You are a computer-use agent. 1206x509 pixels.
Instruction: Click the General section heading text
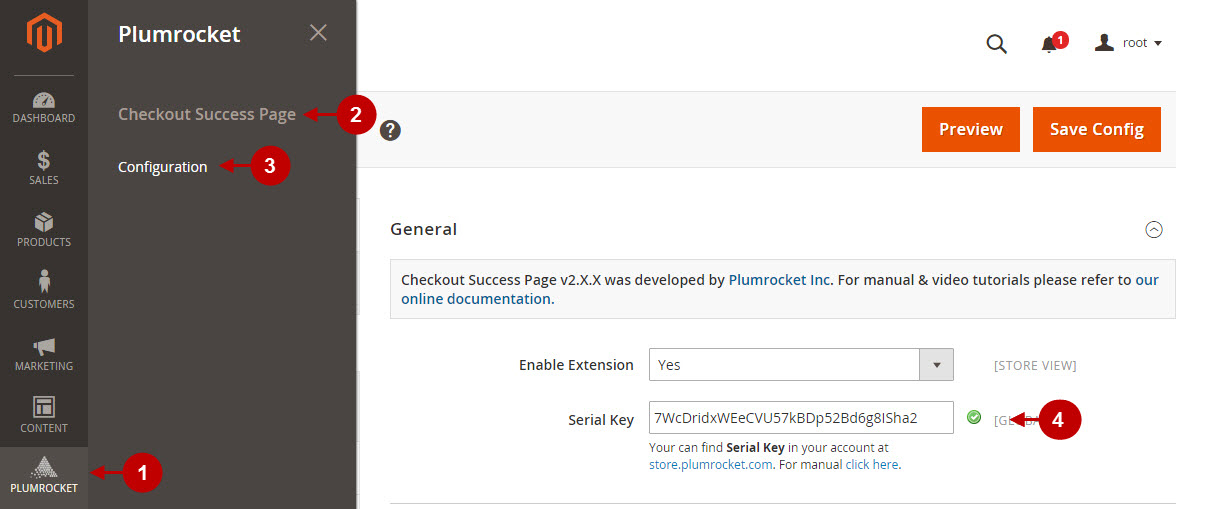coord(423,229)
